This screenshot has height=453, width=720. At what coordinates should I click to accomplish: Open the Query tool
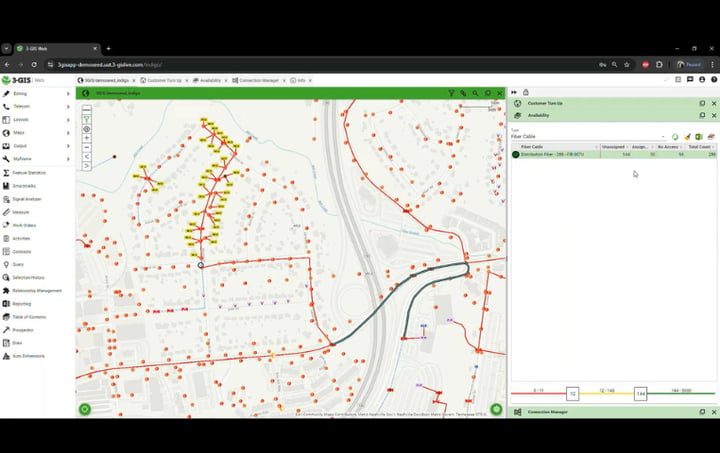pos(17,264)
